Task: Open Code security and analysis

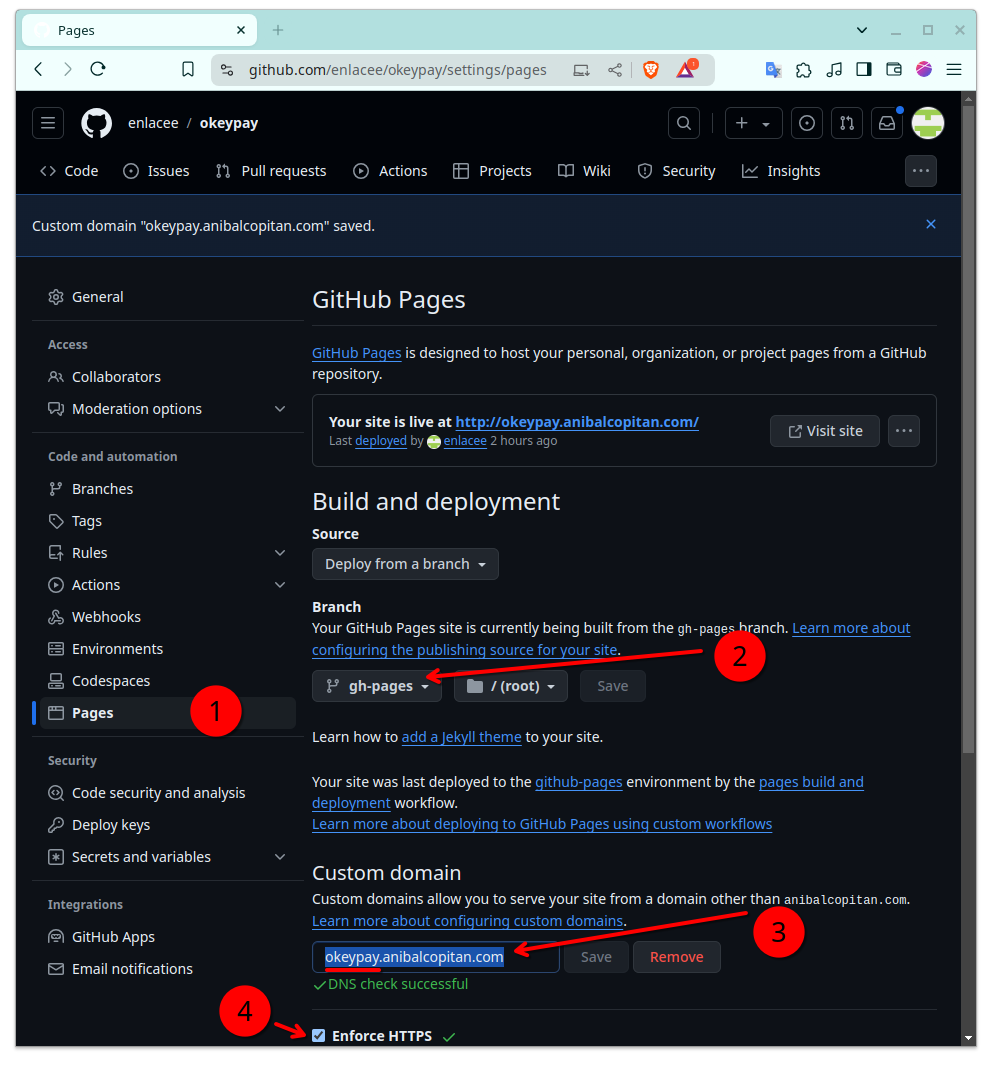Action: (168, 793)
